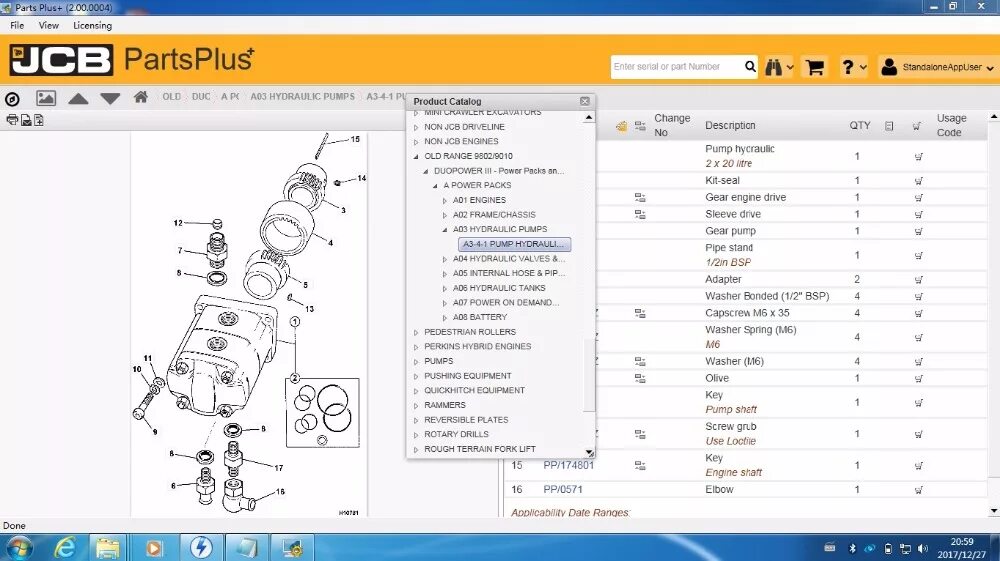The image size is (1000, 561).
Task: Open the View menu
Action: coord(48,26)
